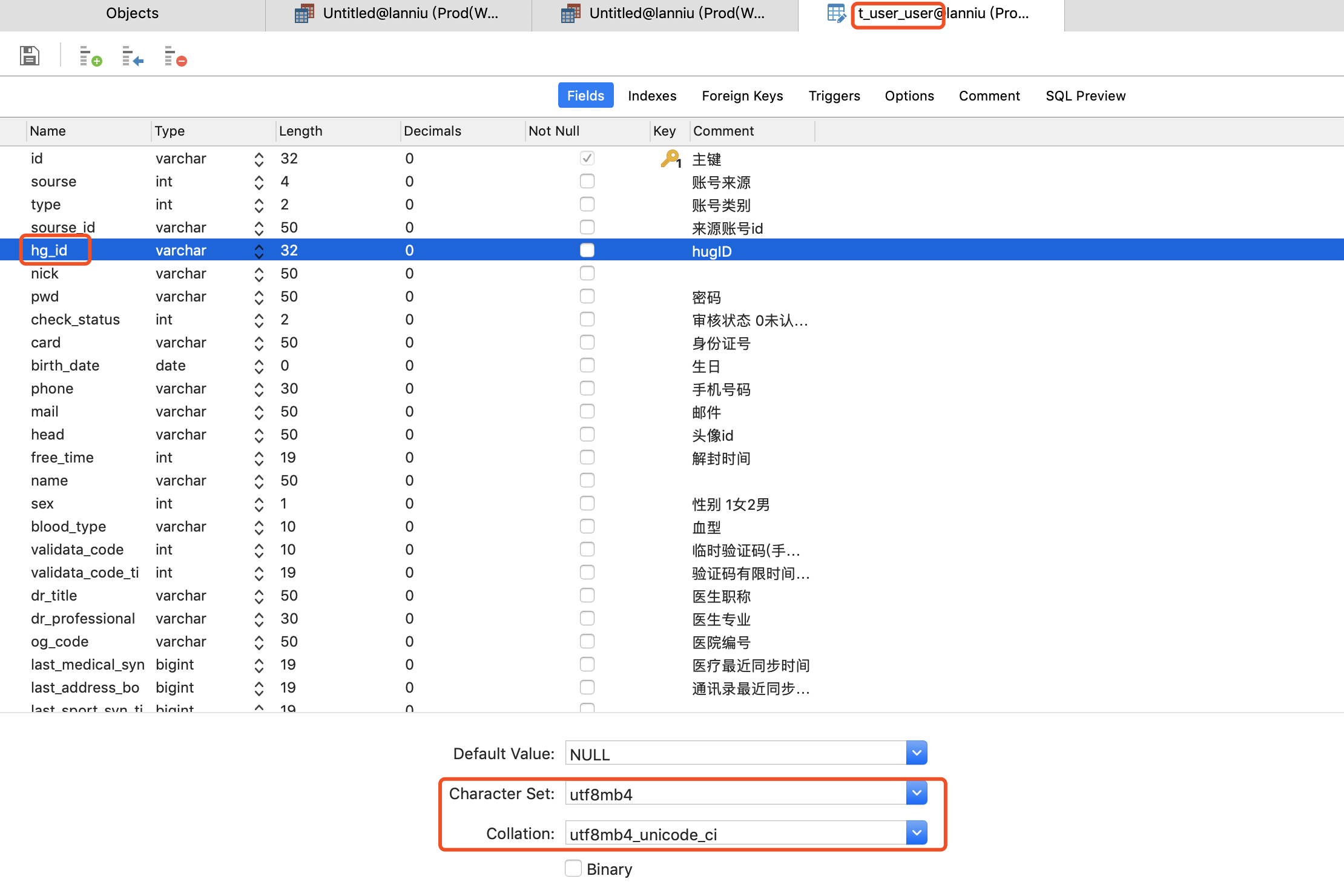
Task: Open type selector for hg_id field
Action: (x=259, y=251)
